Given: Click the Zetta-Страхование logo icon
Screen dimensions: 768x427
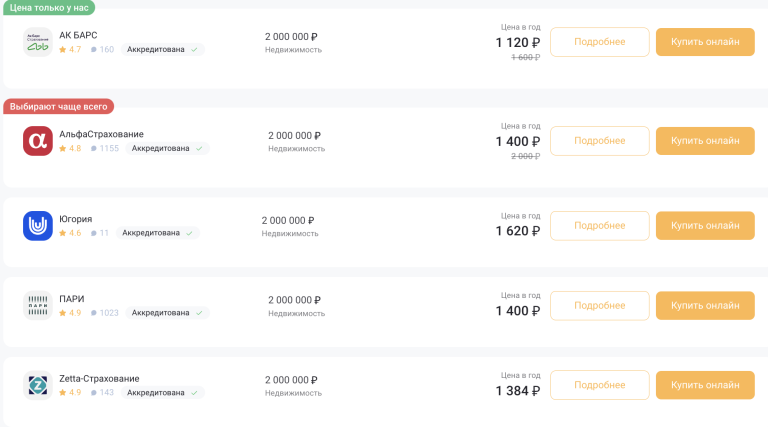Looking at the screenshot, I should click(x=38, y=385).
